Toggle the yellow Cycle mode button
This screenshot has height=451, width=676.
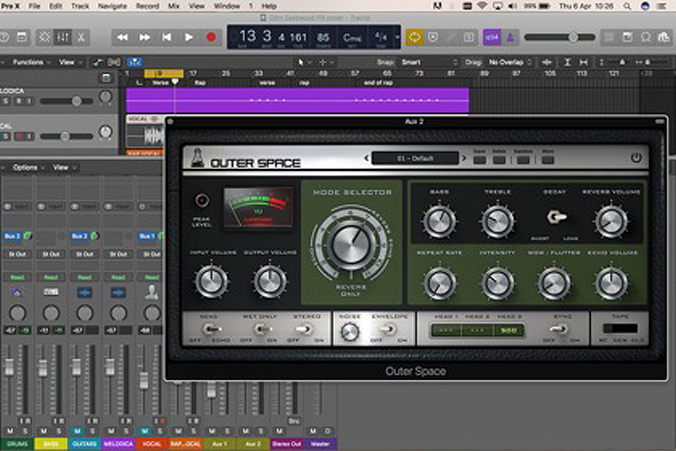(414, 38)
